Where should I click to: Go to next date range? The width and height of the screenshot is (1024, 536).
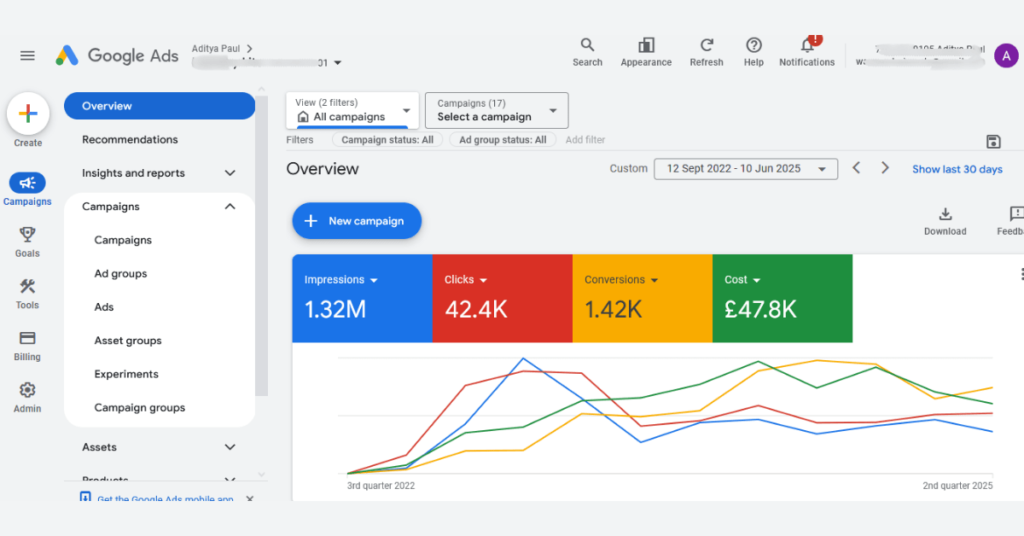point(885,168)
